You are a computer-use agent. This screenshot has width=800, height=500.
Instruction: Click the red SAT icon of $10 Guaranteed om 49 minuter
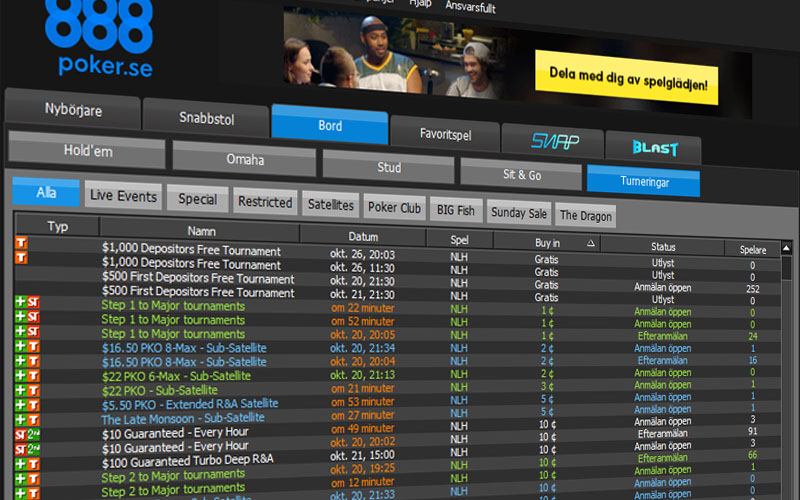[x=21, y=435]
